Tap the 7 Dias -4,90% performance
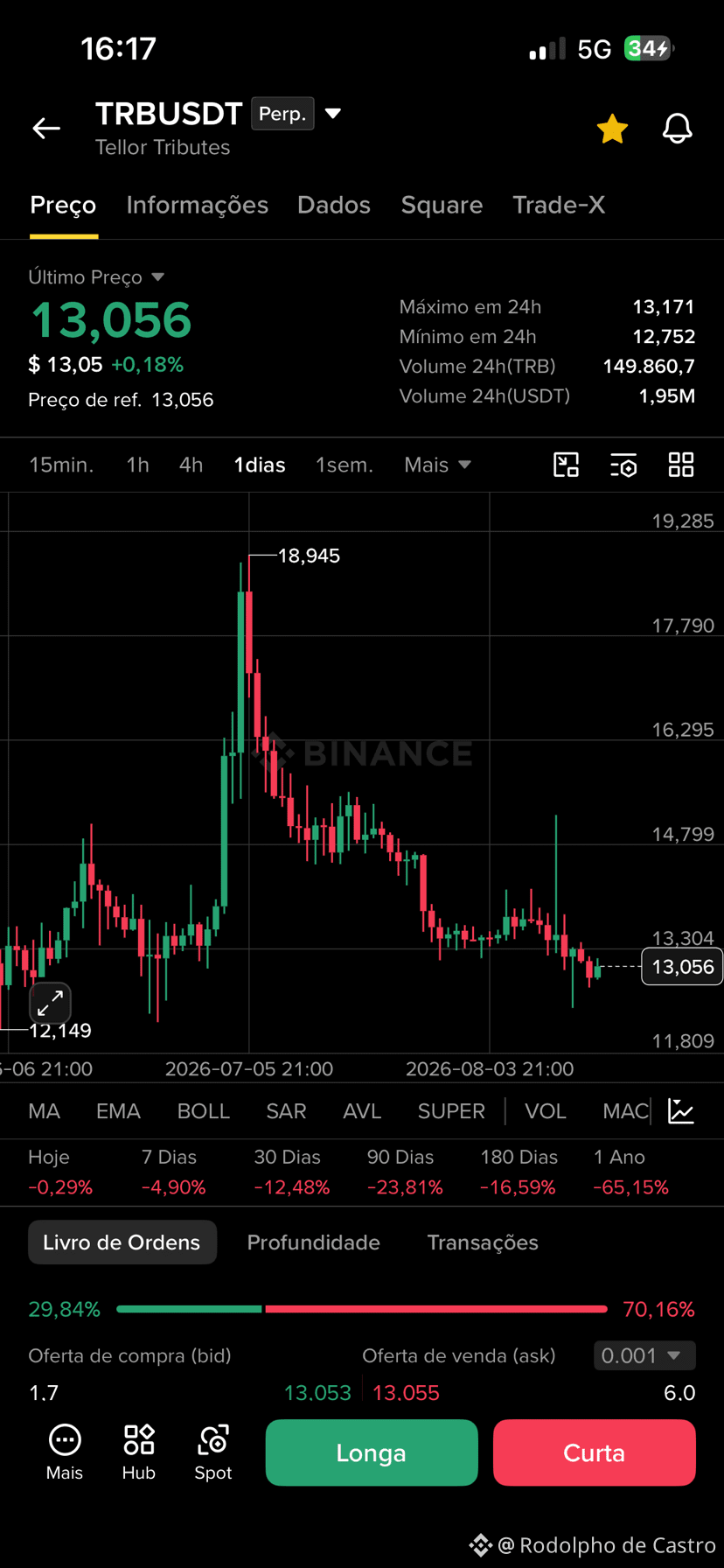 [x=173, y=1172]
